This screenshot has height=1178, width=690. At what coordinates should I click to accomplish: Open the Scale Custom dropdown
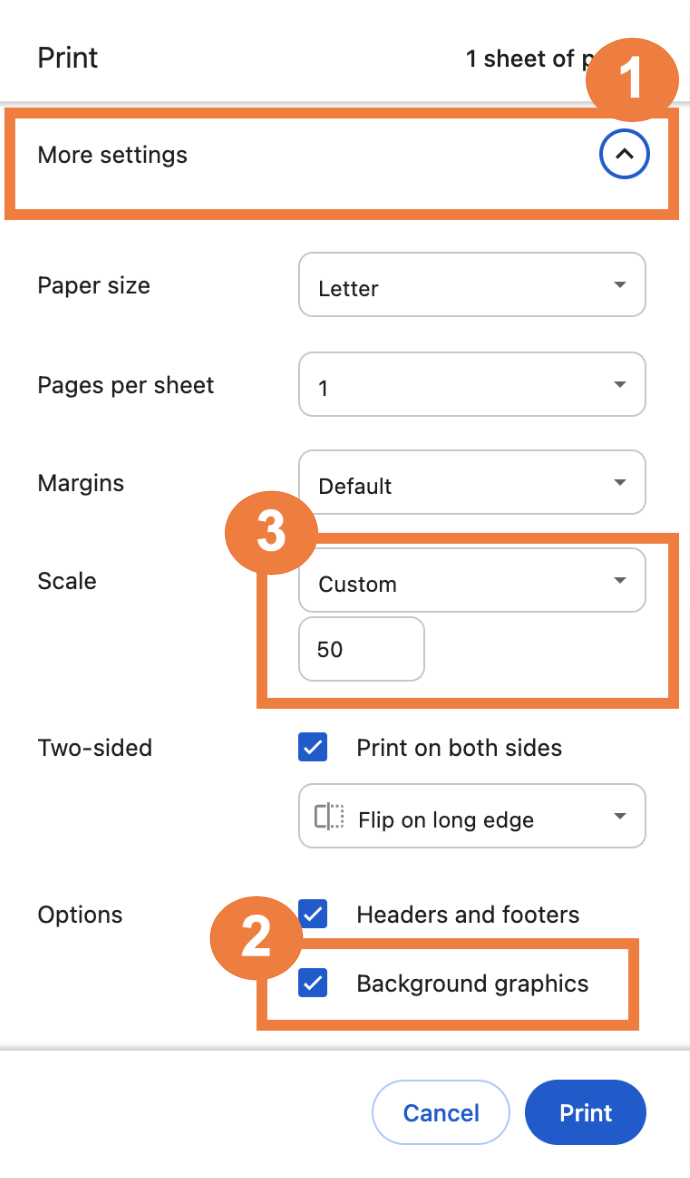[471, 582]
